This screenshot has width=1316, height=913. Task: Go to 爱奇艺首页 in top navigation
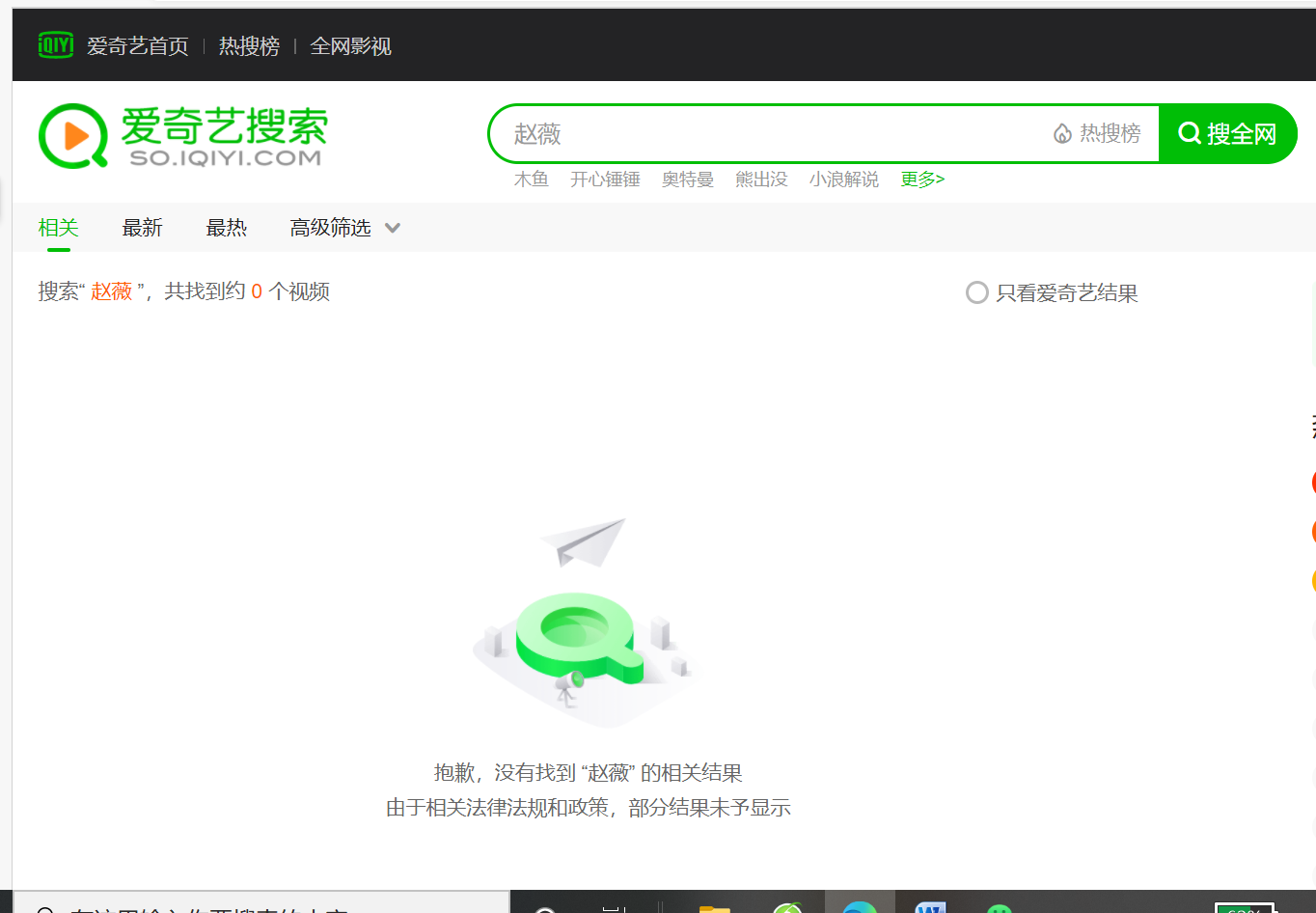pyautogui.click(x=138, y=46)
